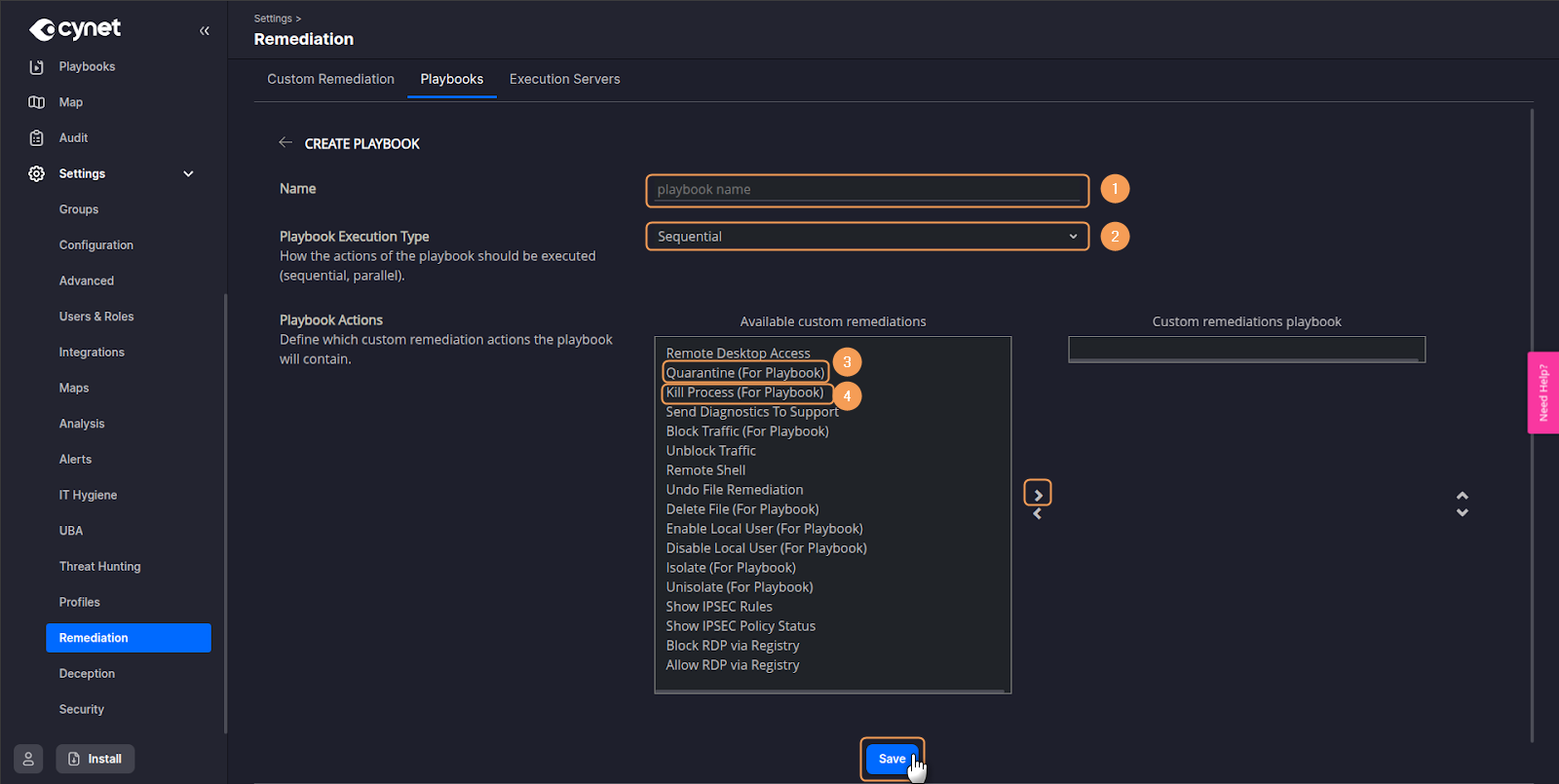Select Quarantine (For Playbook) in list
This screenshot has width=1559, height=784.
[x=745, y=373]
